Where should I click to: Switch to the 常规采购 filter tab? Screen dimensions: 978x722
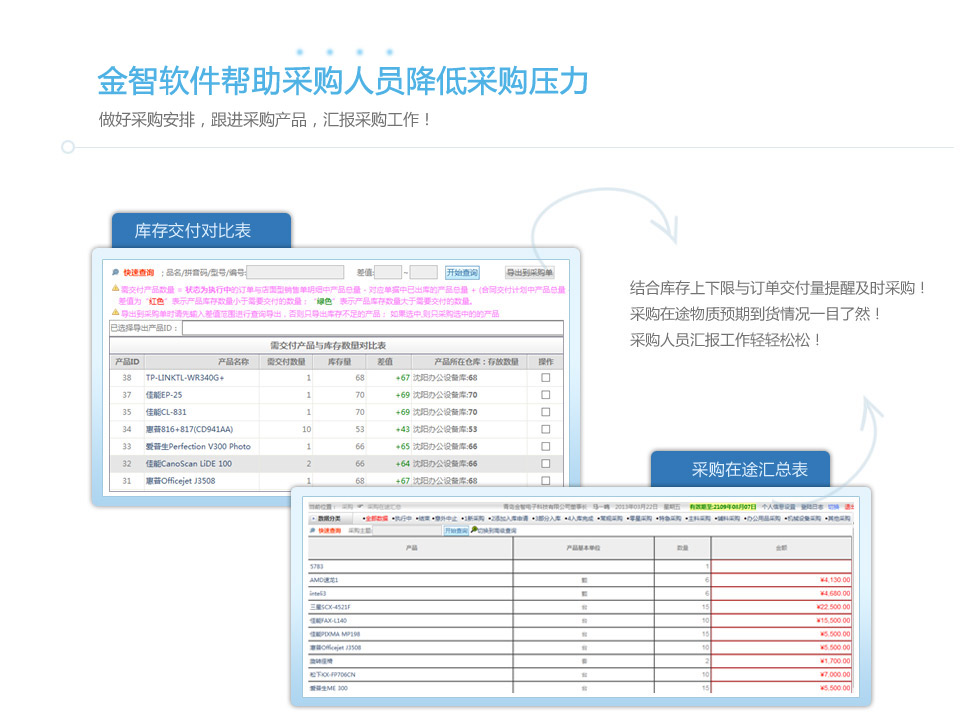coord(611,519)
